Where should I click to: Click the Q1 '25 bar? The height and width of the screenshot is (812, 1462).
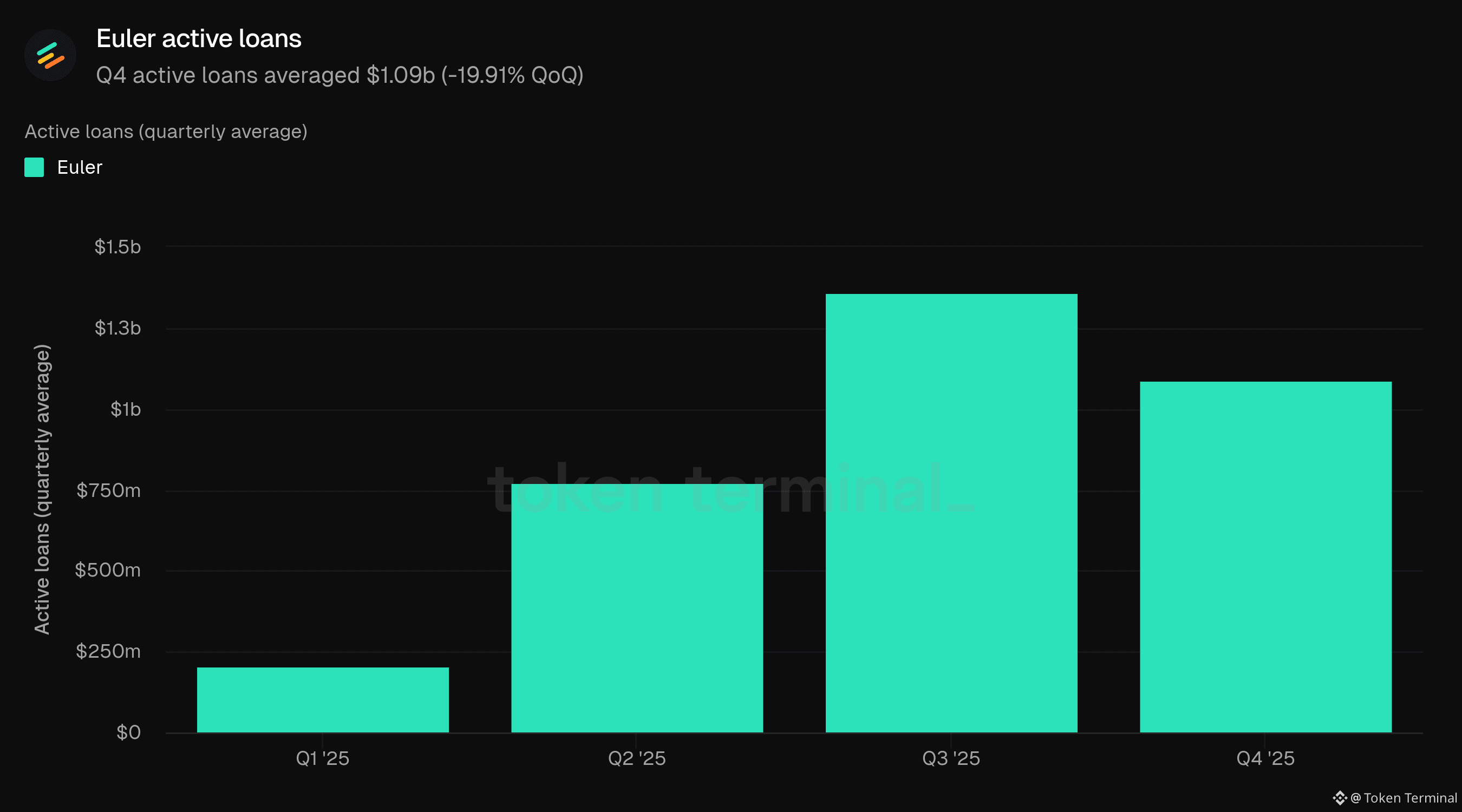click(322, 699)
